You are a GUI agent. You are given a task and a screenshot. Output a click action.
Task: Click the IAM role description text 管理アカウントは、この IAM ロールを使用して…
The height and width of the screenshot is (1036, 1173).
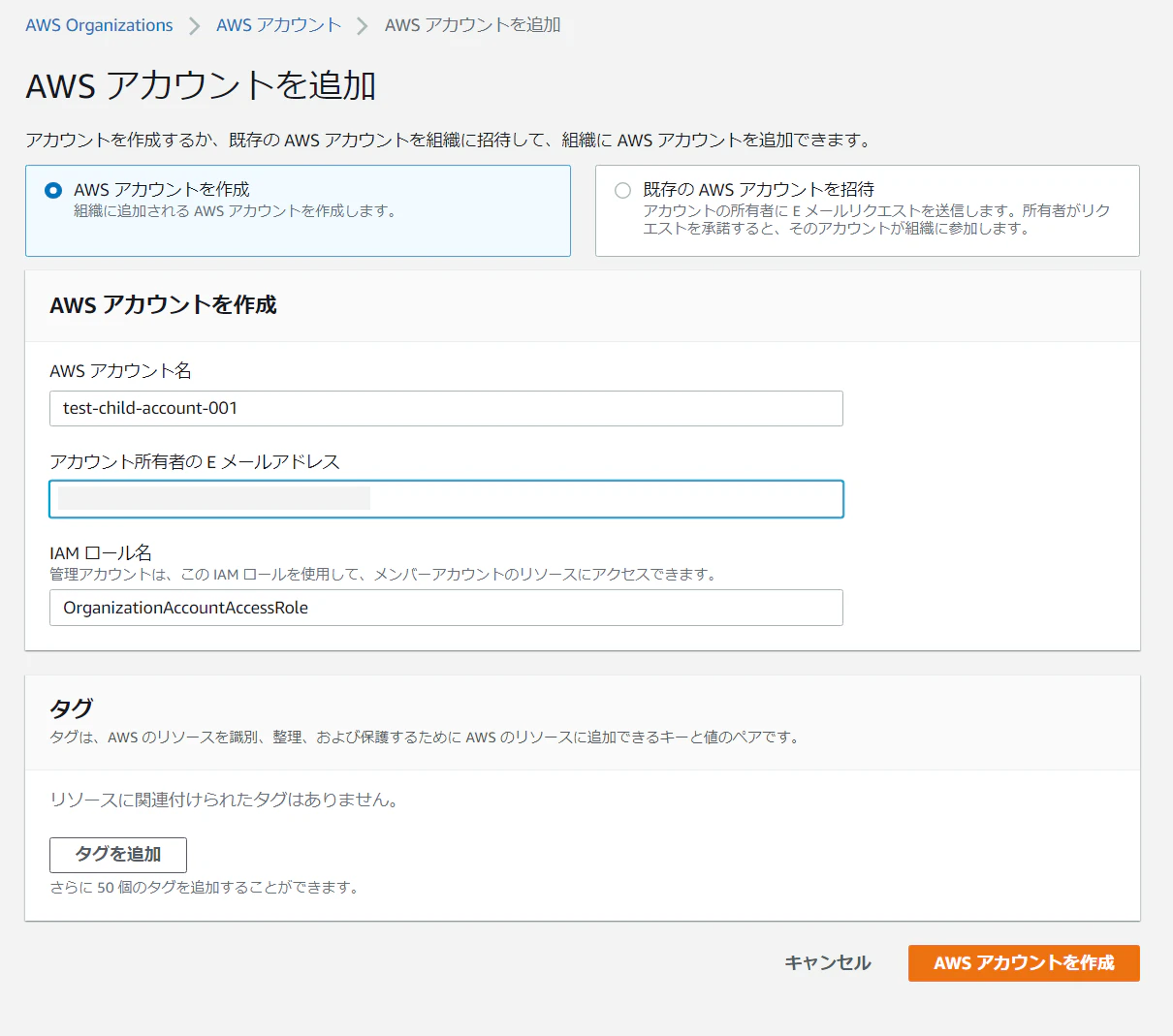pyautogui.click(x=385, y=575)
